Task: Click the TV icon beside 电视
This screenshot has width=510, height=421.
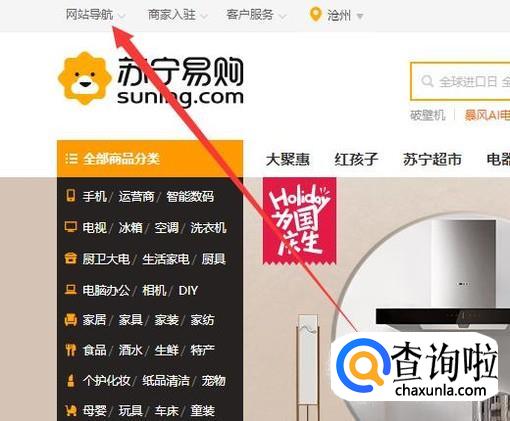Action: pos(70,227)
